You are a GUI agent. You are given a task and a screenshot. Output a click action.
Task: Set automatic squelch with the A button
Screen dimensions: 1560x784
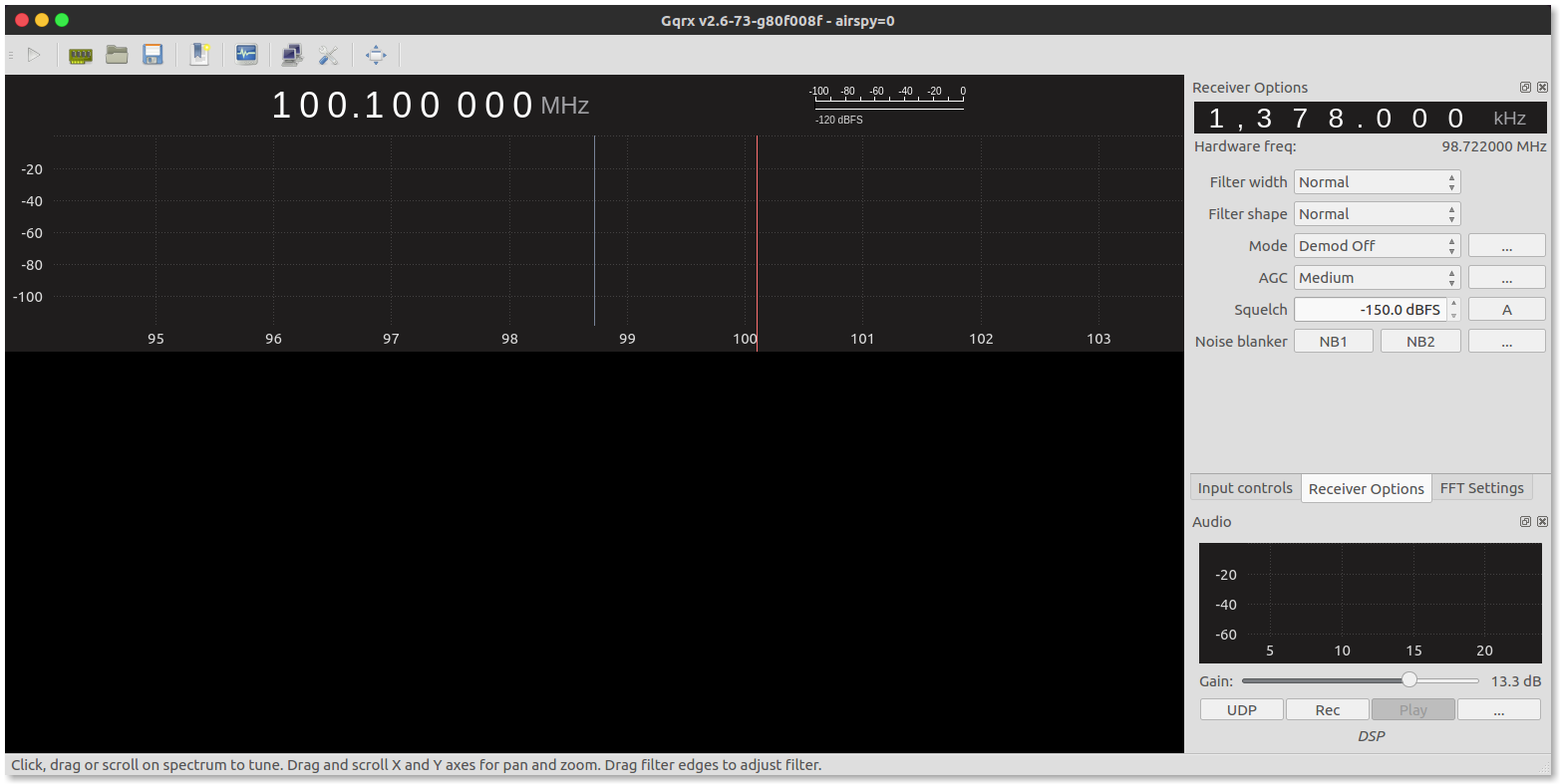point(1506,310)
